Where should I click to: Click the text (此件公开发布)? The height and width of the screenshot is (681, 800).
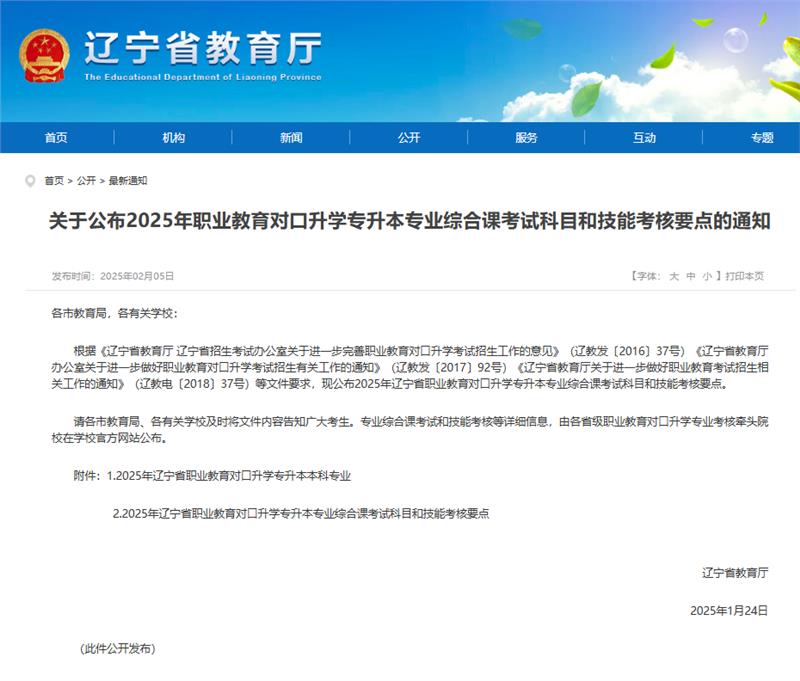[x=118, y=648]
